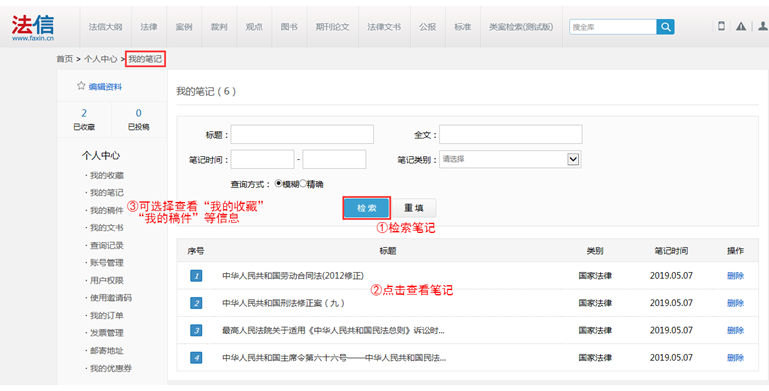Open the 公报 nav item
769x391 pixels.
tap(428, 27)
